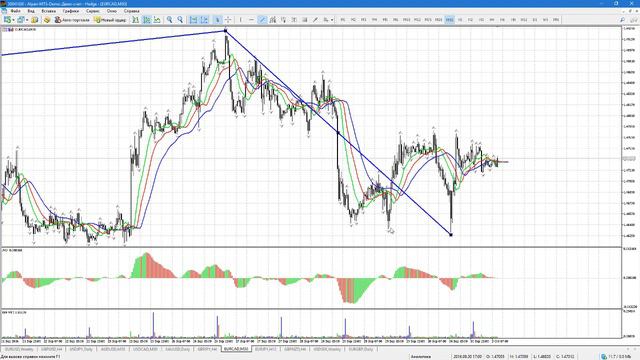Open the Файл menu
The height and width of the screenshot is (360, 640).
[x=16, y=11]
